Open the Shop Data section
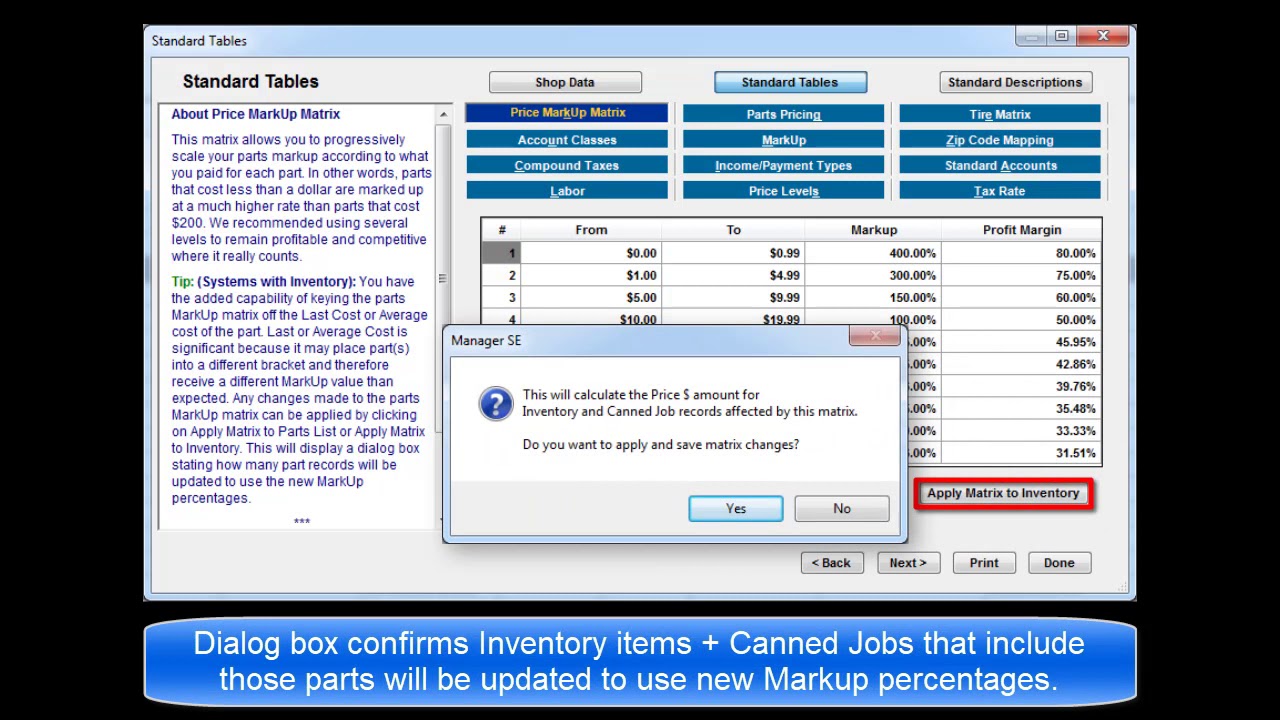This screenshot has height=720, width=1280. 565,82
